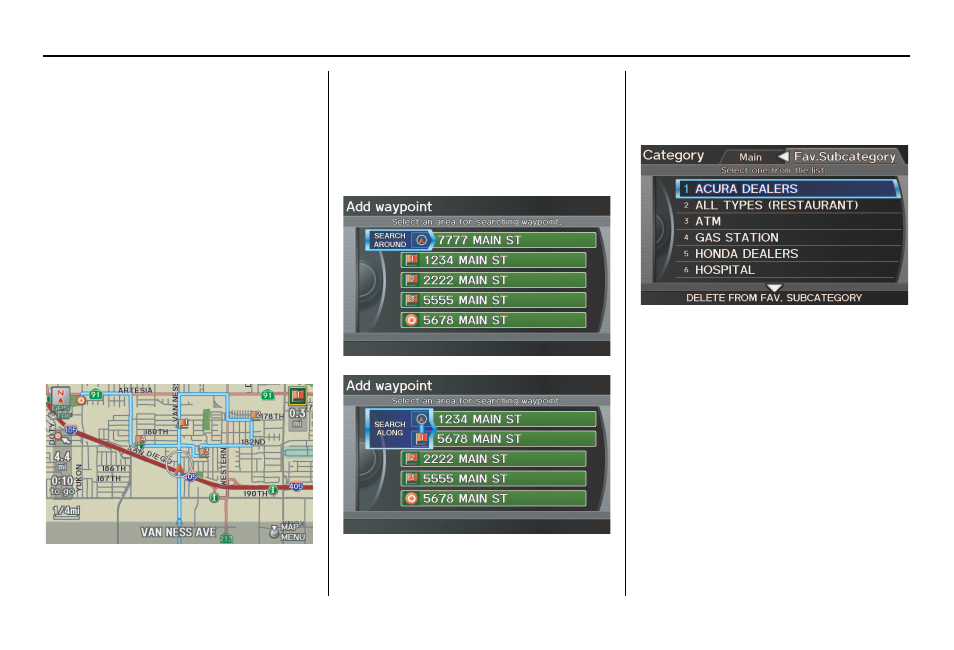Click the current-position icon beside 7777 MAIN ST

point(421,240)
